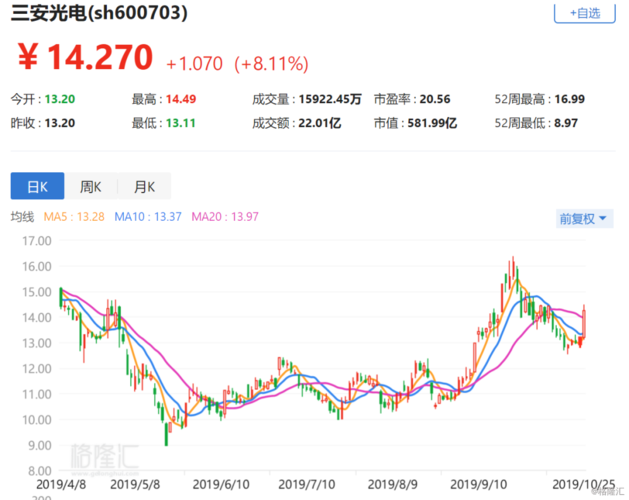Click the peak candlestick above 16.00

coord(513,268)
